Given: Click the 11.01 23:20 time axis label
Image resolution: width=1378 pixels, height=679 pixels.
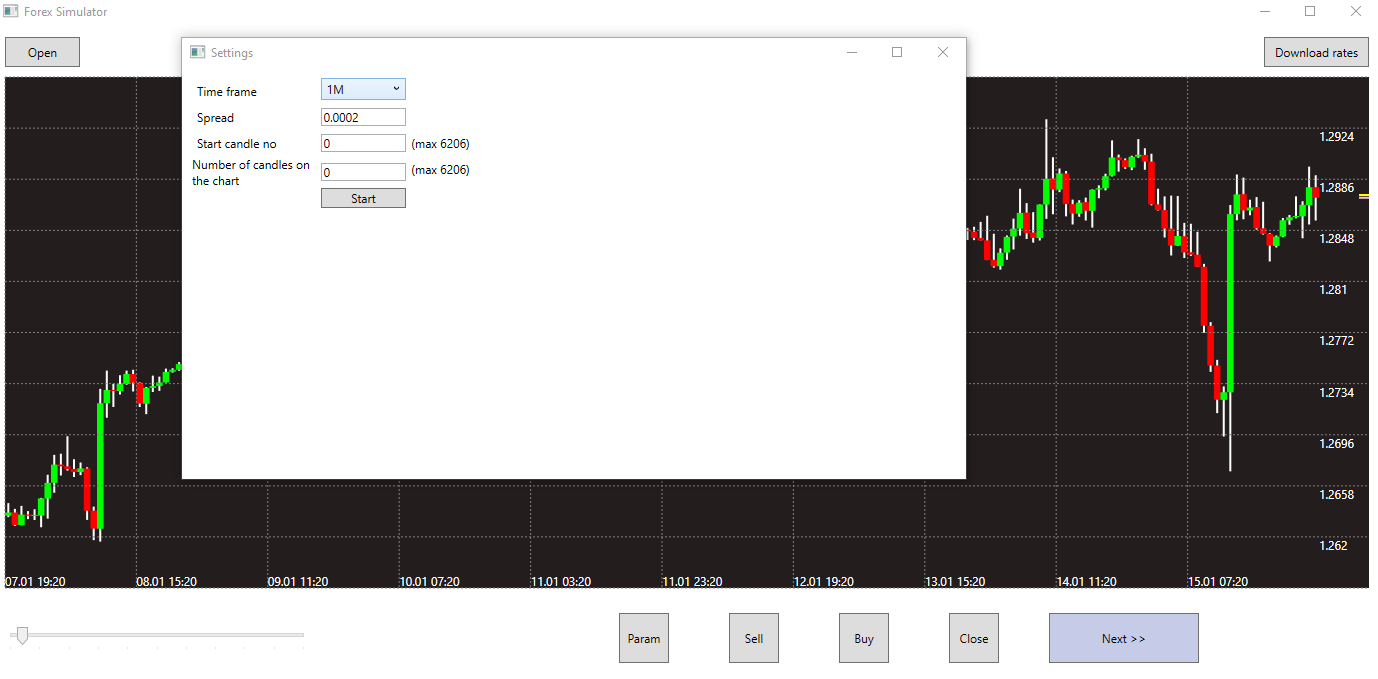Looking at the screenshot, I should (x=693, y=581).
